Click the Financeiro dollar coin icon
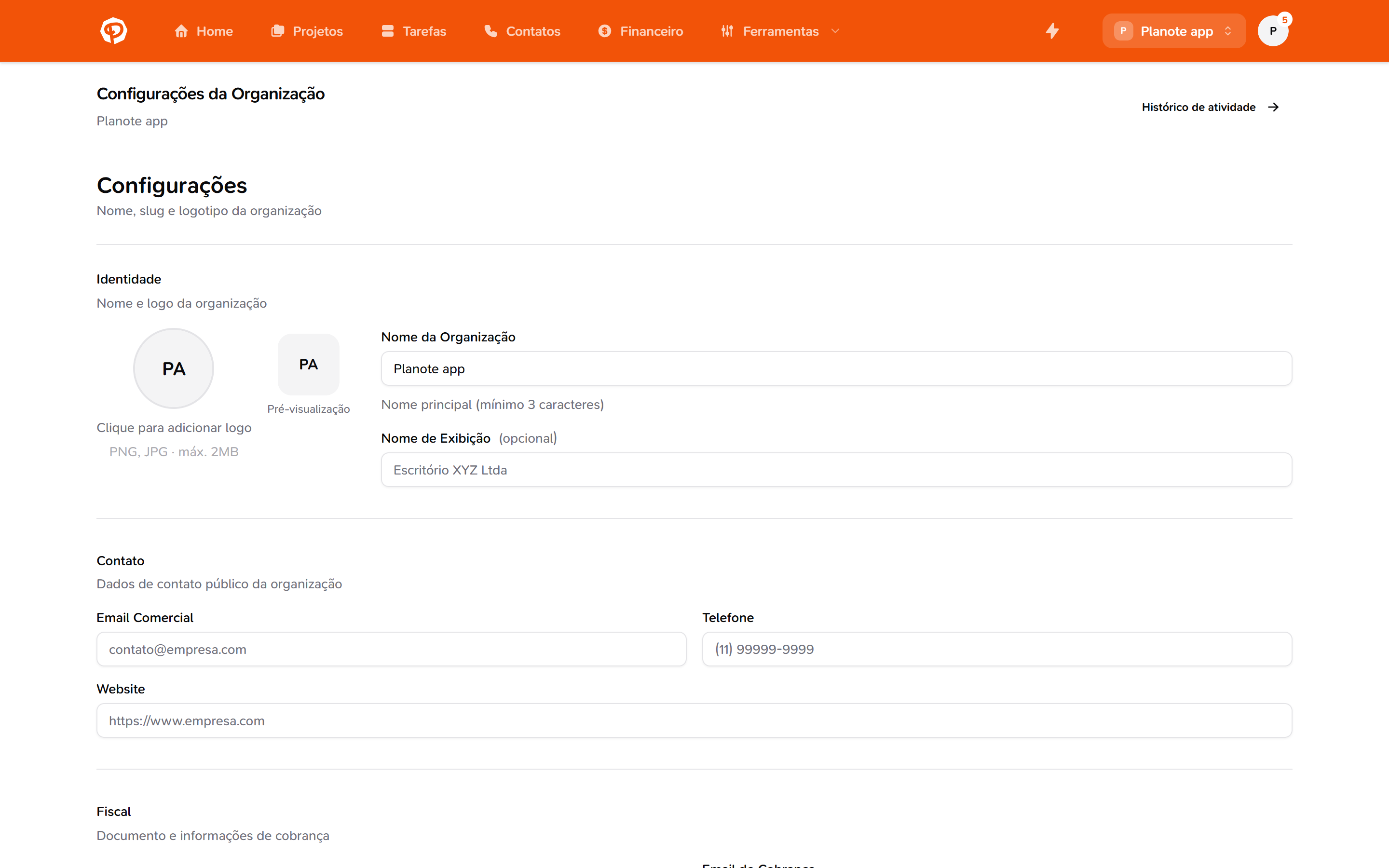 (x=605, y=31)
